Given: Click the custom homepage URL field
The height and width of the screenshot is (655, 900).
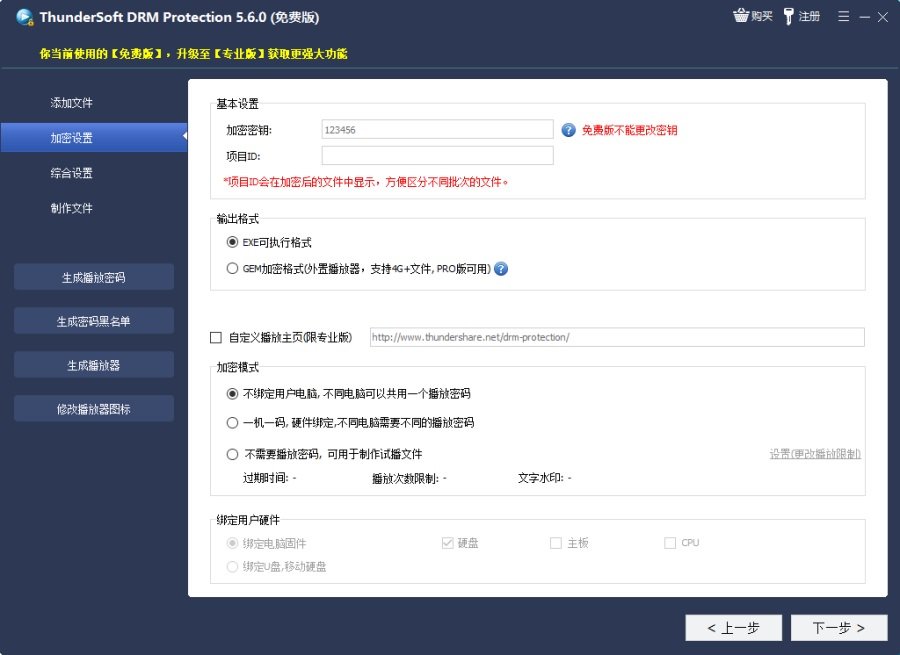Looking at the screenshot, I should pos(617,338).
